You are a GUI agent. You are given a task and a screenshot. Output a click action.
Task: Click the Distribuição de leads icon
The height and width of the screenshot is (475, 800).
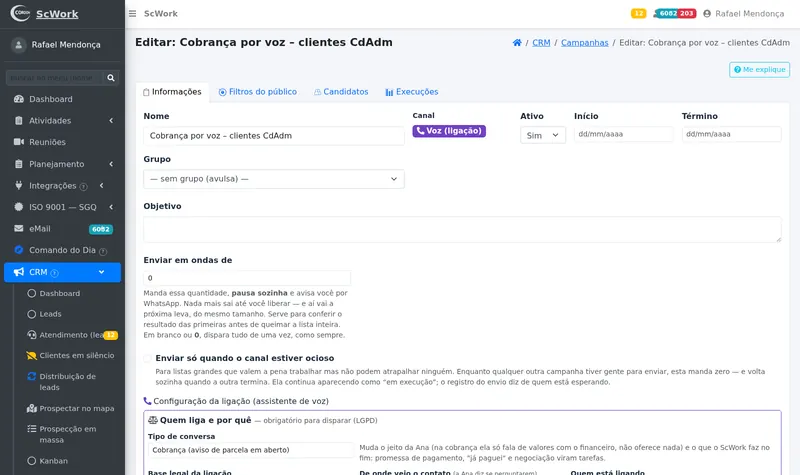(x=32, y=376)
